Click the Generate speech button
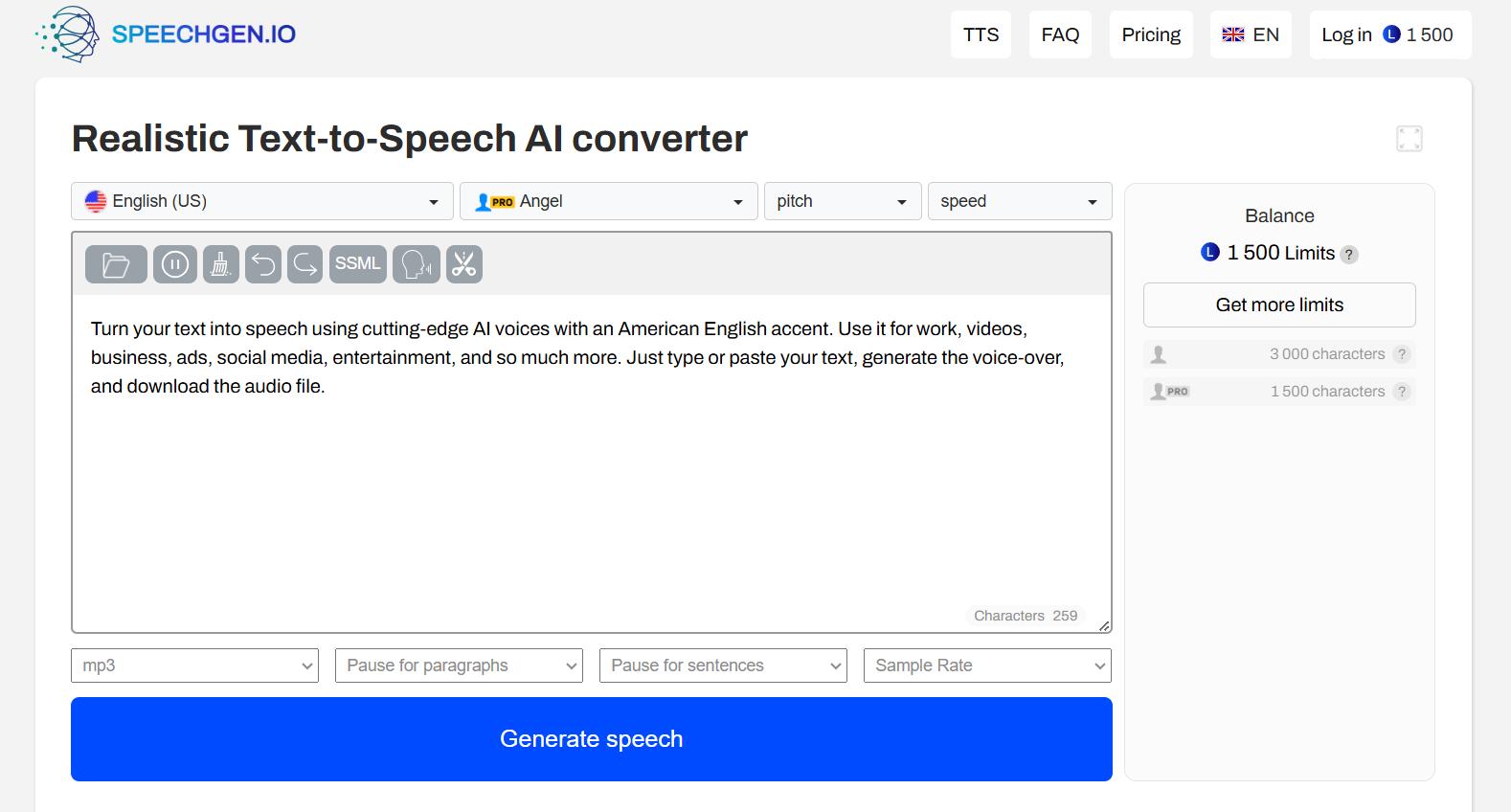The width and height of the screenshot is (1511, 812). 592,739
